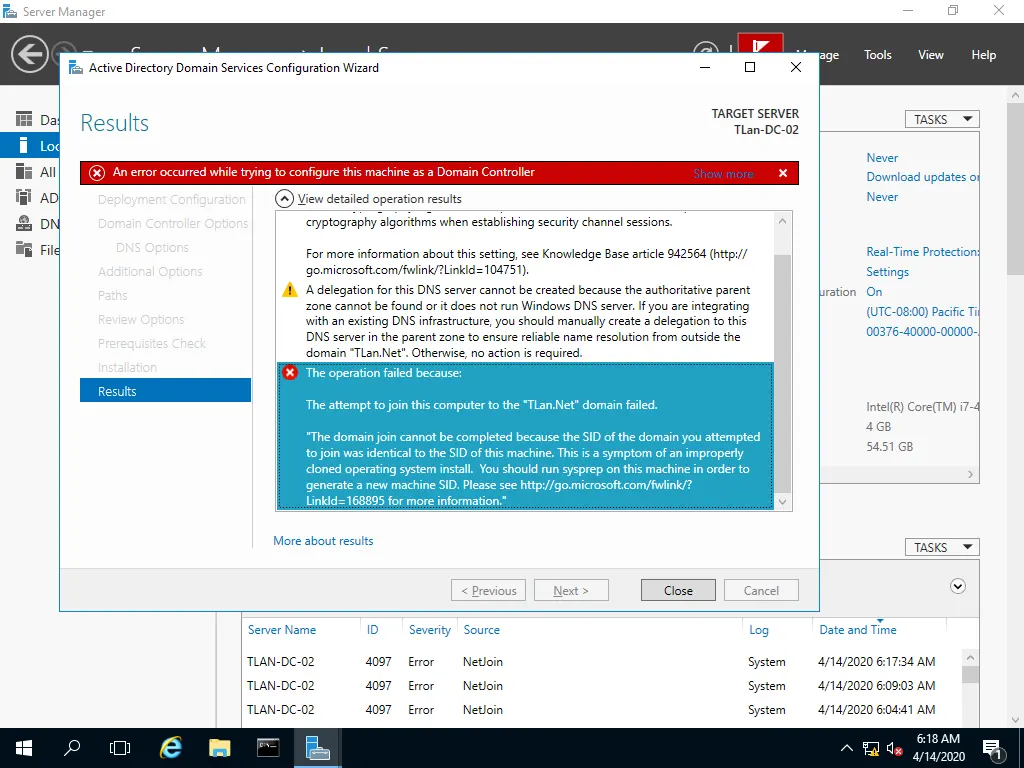The width and height of the screenshot is (1024, 768).
Task: Select the operation failed message block
Action: pyautogui.click(x=525, y=436)
